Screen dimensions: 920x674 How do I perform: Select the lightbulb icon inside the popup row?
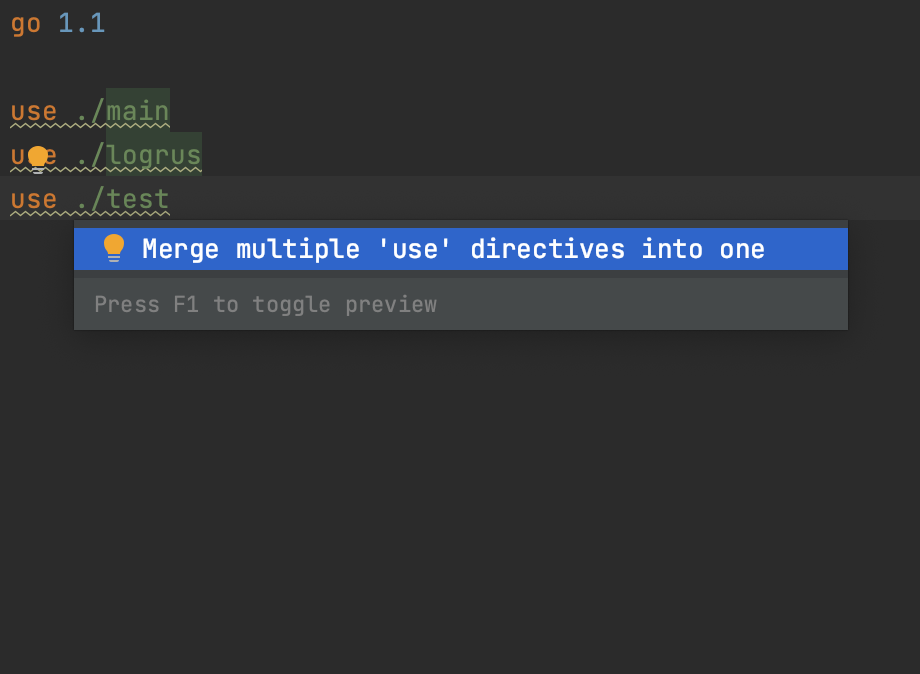(113, 248)
